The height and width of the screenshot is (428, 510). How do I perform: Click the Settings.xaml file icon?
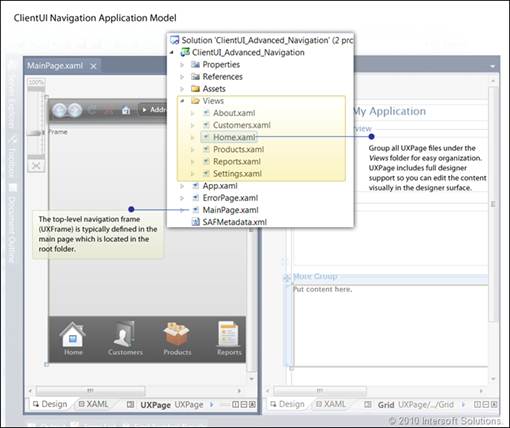[x=206, y=173]
